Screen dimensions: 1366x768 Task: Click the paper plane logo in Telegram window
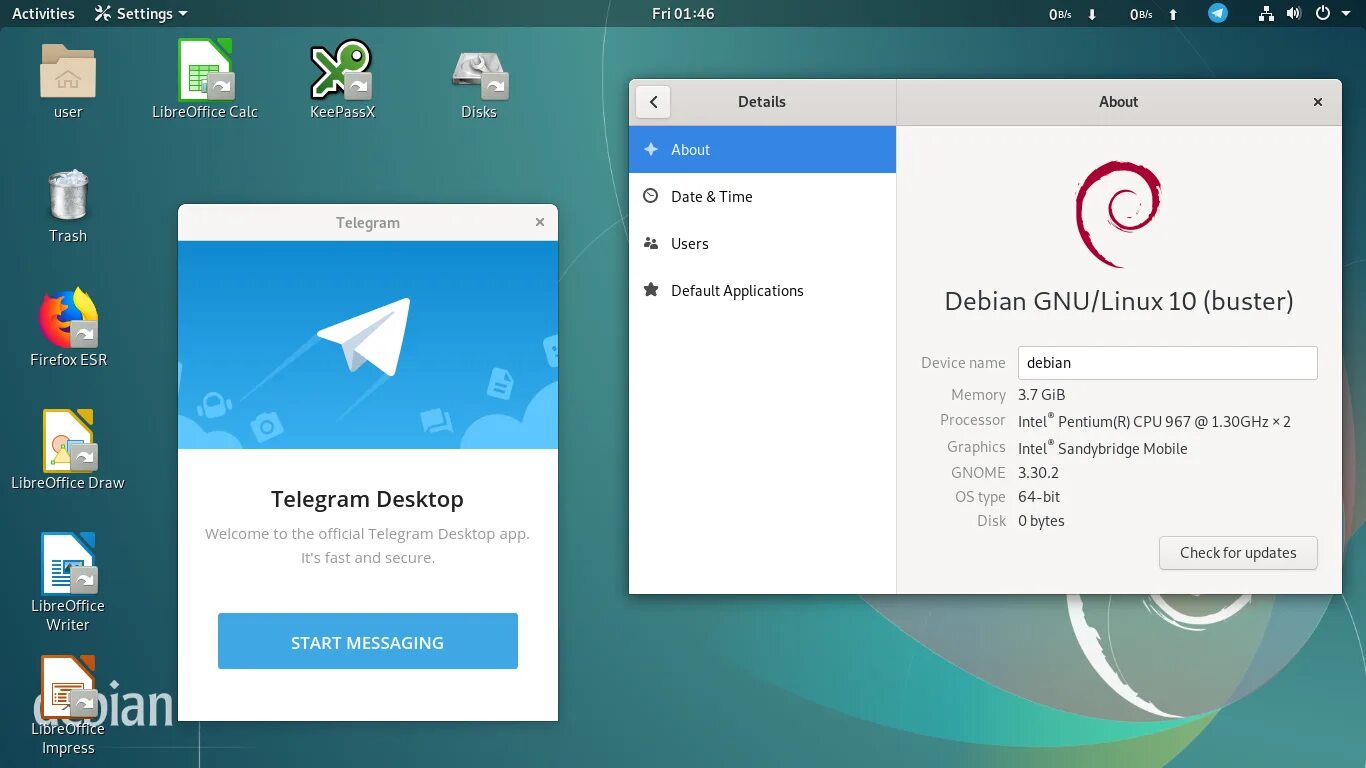(x=364, y=335)
